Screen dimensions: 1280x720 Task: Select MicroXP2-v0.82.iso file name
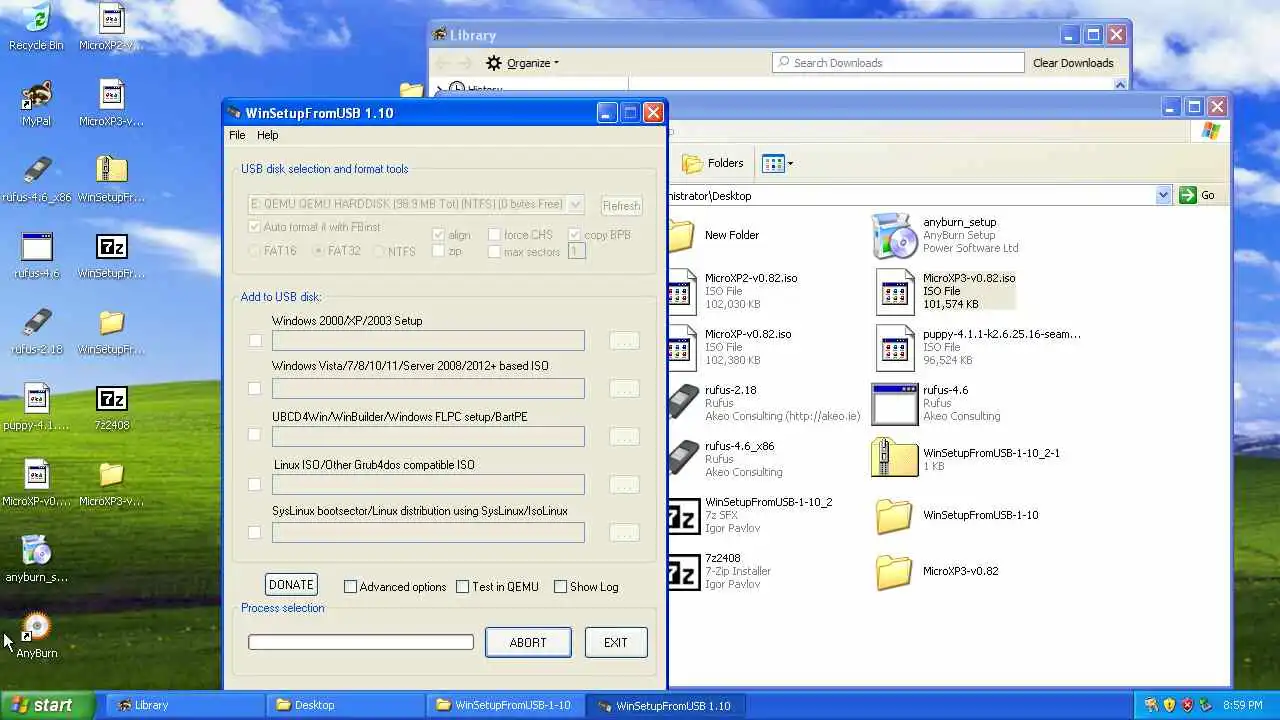point(751,278)
